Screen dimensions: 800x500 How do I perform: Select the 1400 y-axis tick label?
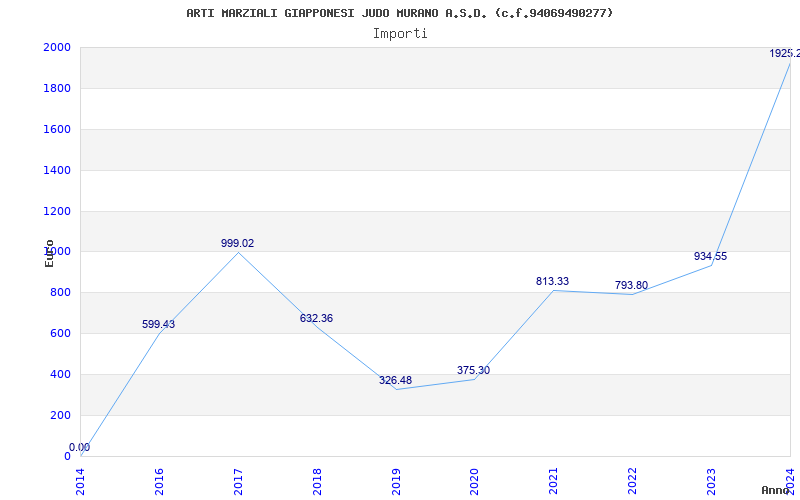point(57,170)
